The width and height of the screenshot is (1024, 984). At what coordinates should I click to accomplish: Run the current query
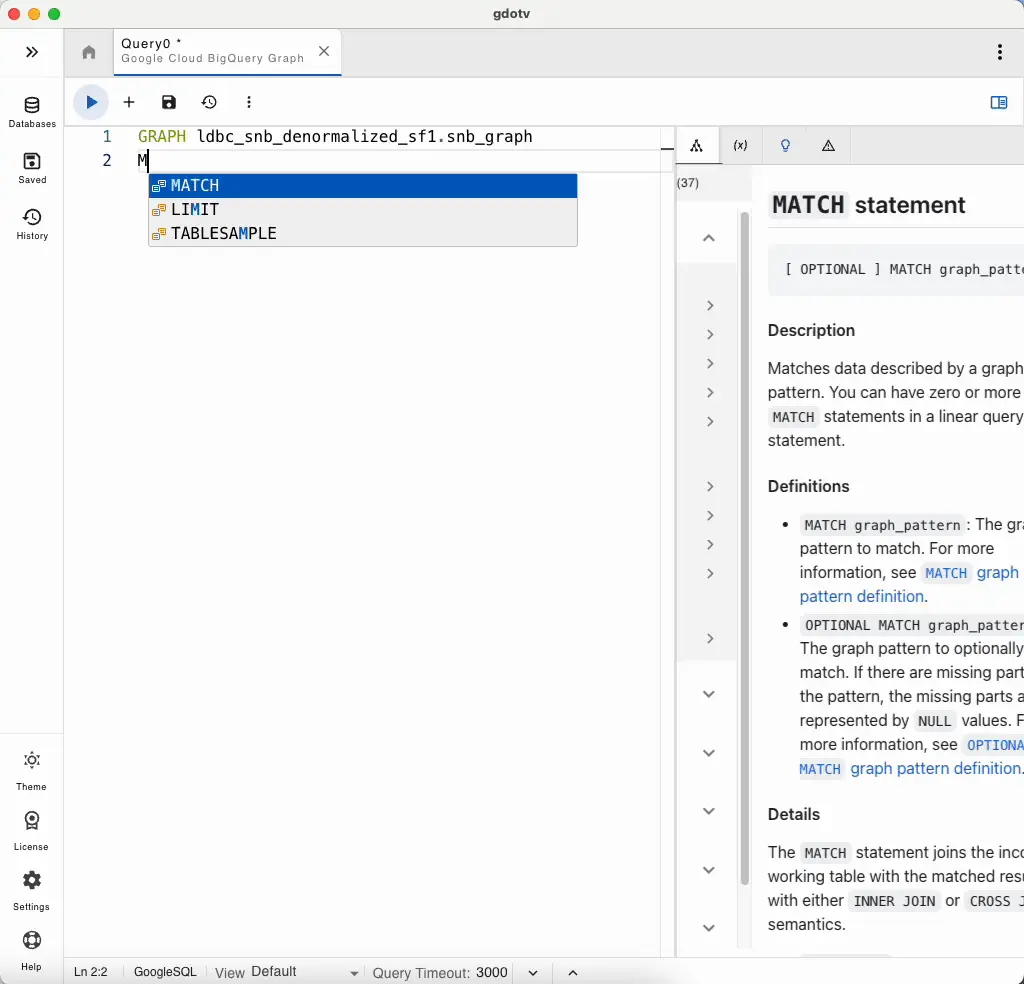pyautogui.click(x=91, y=102)
